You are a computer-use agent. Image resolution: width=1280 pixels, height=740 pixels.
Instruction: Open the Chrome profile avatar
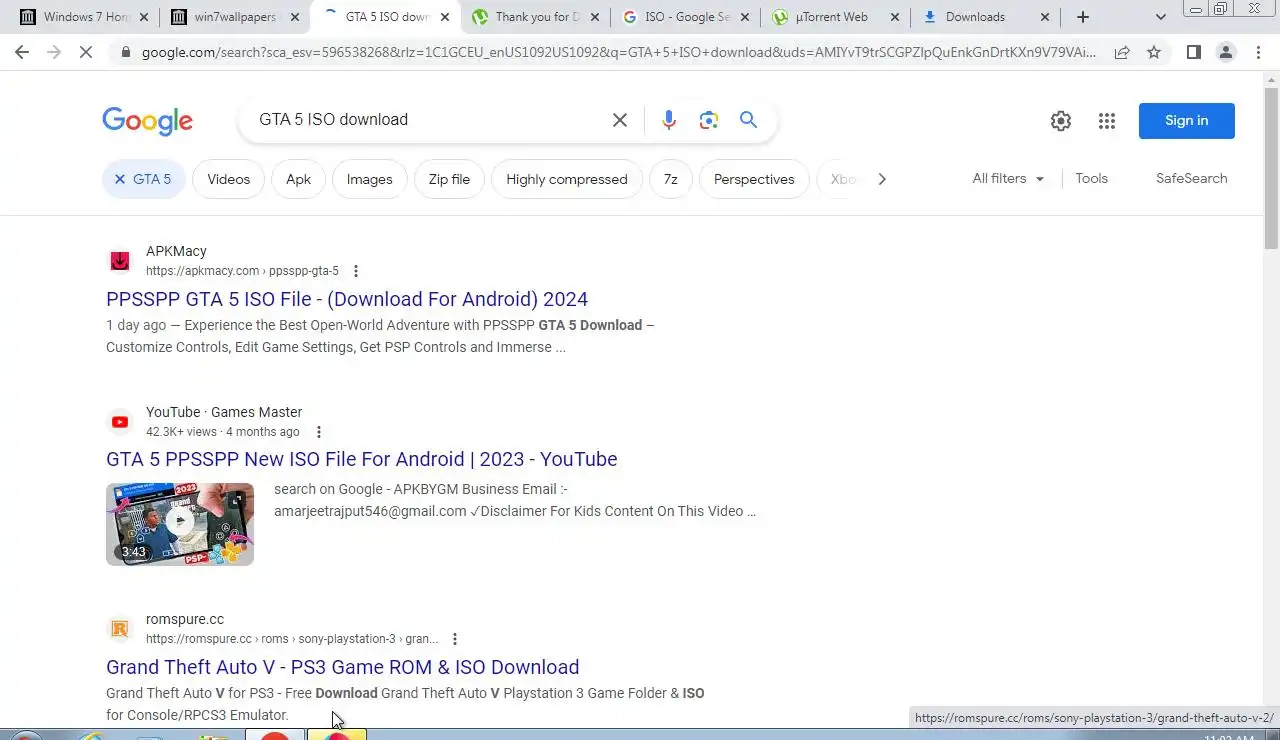click(x=1225, y=52)
